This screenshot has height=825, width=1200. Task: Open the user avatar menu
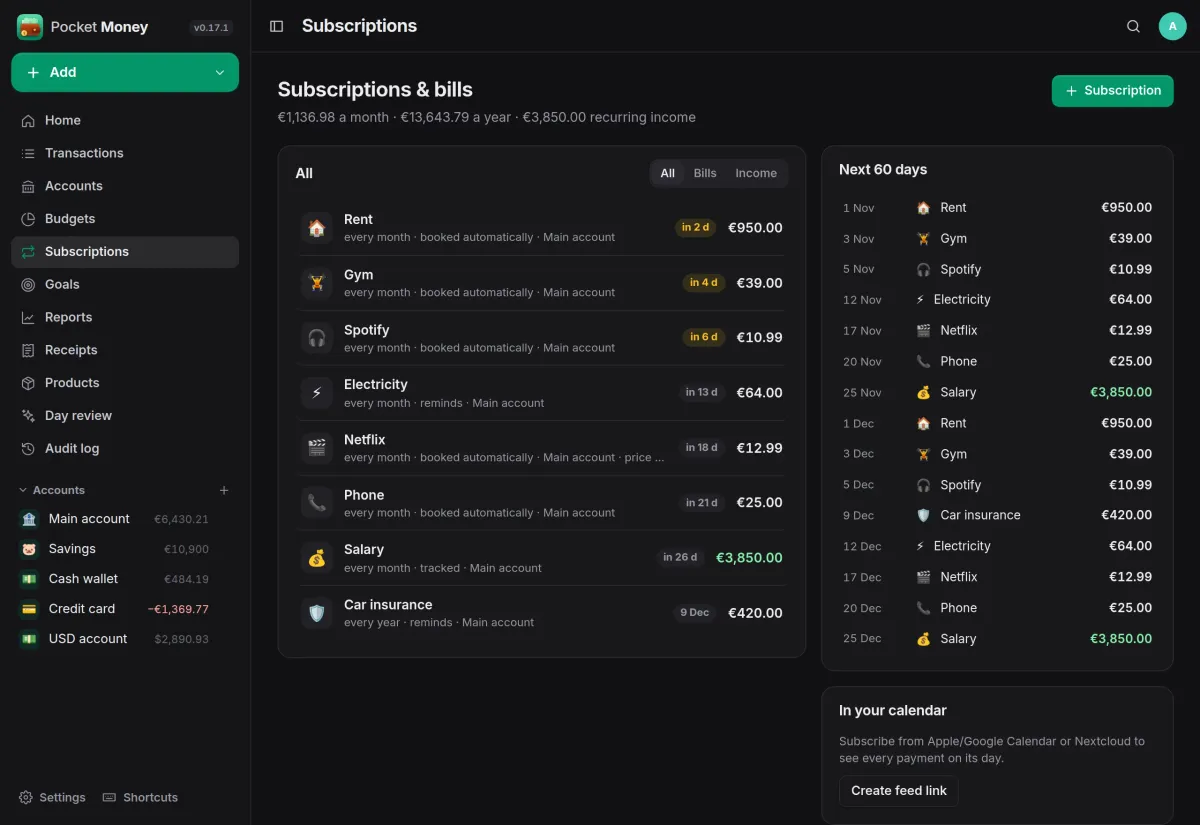1172,26
